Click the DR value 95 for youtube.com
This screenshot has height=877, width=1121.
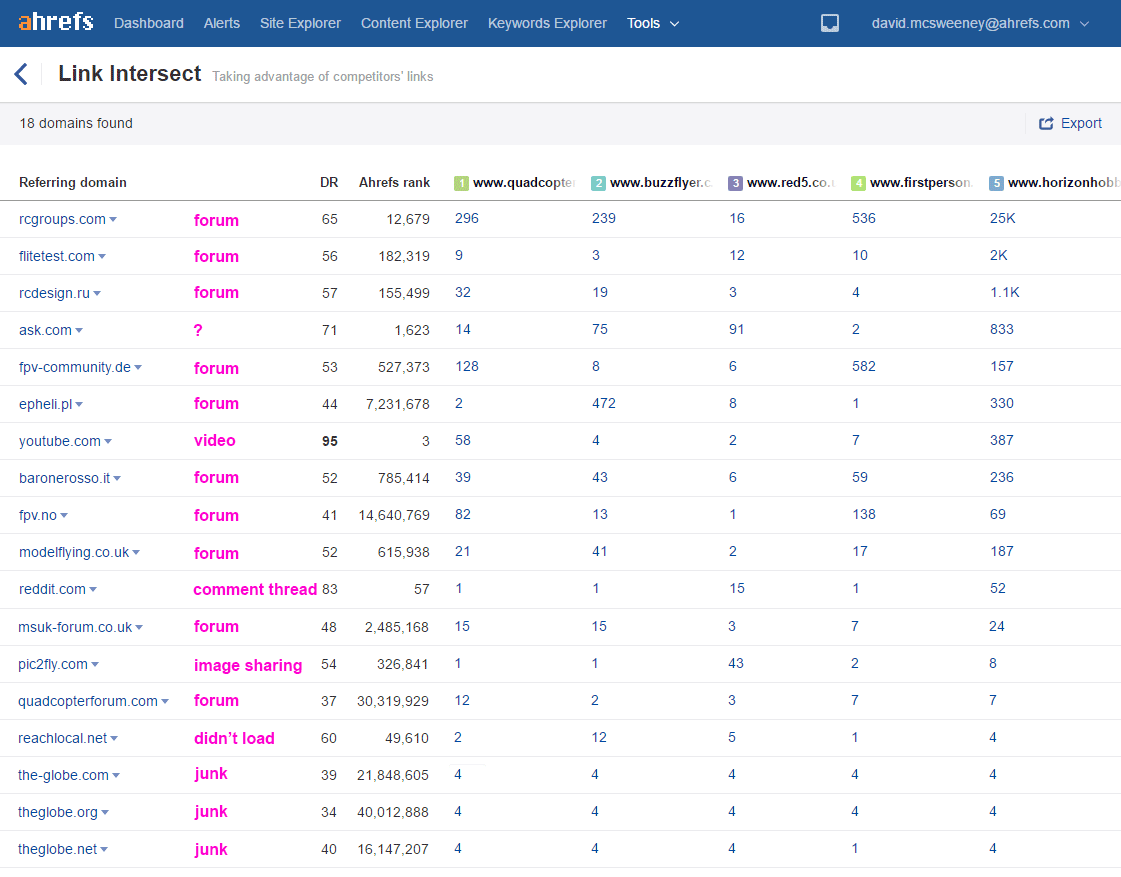(x=330, y=442)
